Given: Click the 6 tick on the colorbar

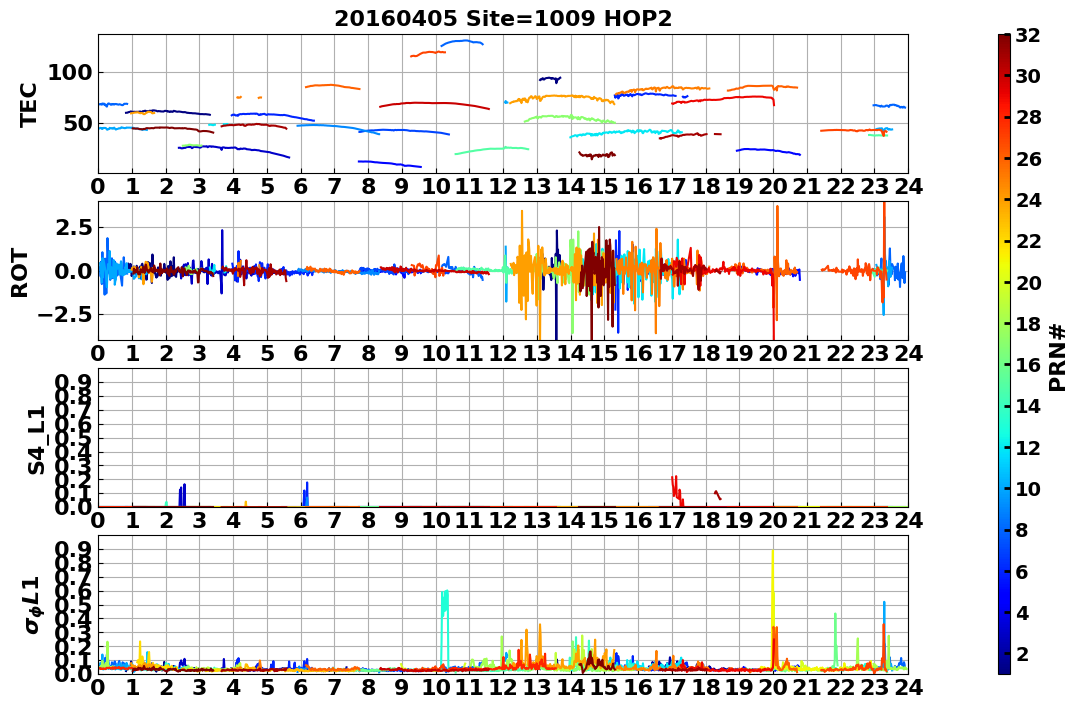Looking at the screenshot, I should [x=1021, y=571].
